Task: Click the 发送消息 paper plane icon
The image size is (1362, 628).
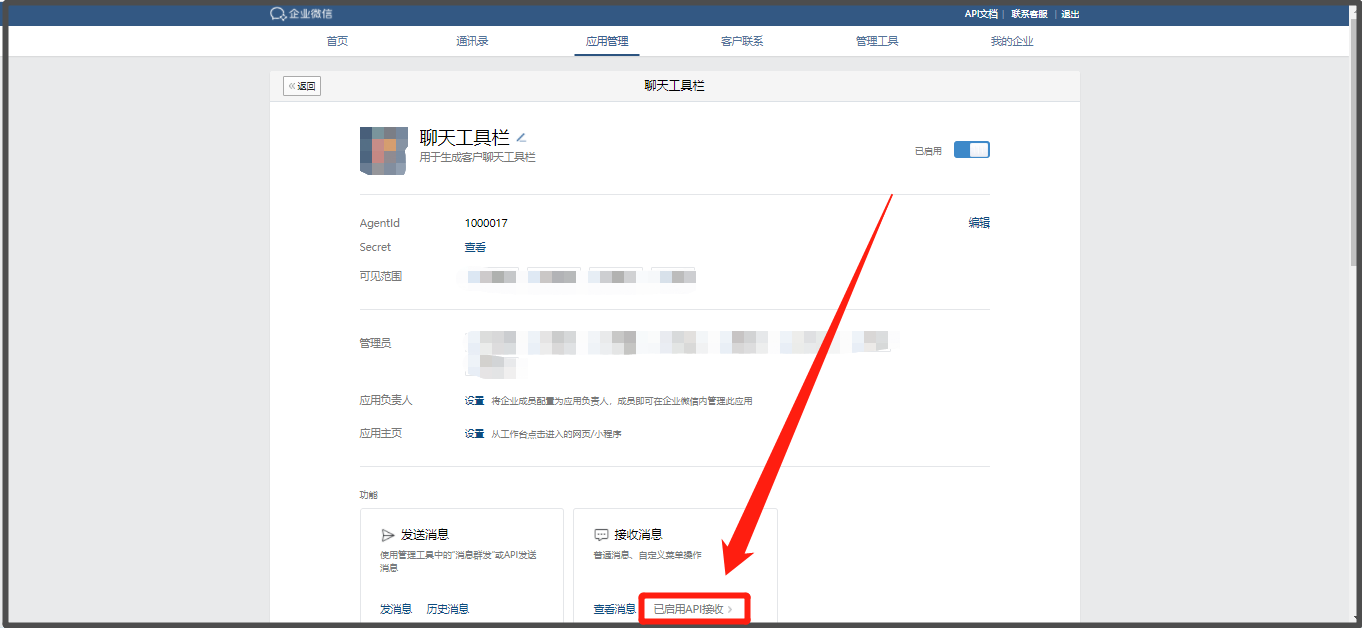Action: click(388, 535)
